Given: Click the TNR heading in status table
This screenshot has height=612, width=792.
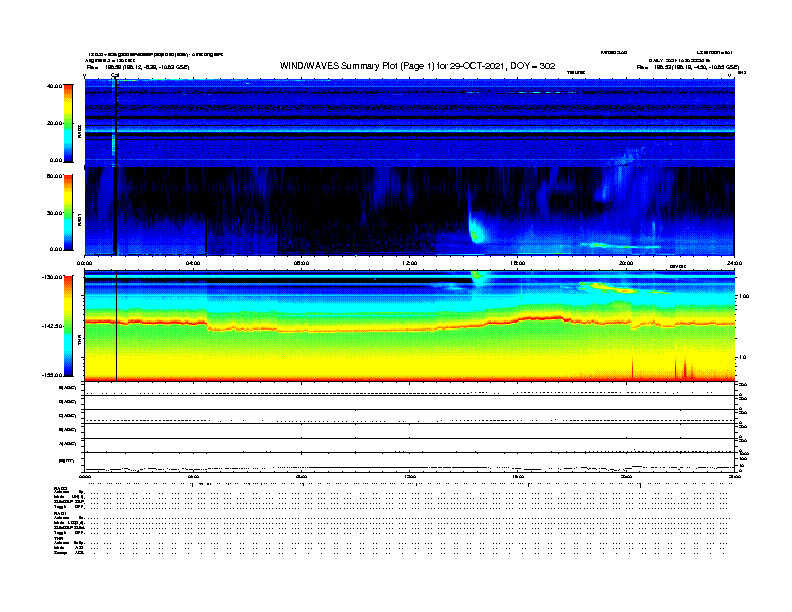Looking at the screenshot, I should coord(58,538).
